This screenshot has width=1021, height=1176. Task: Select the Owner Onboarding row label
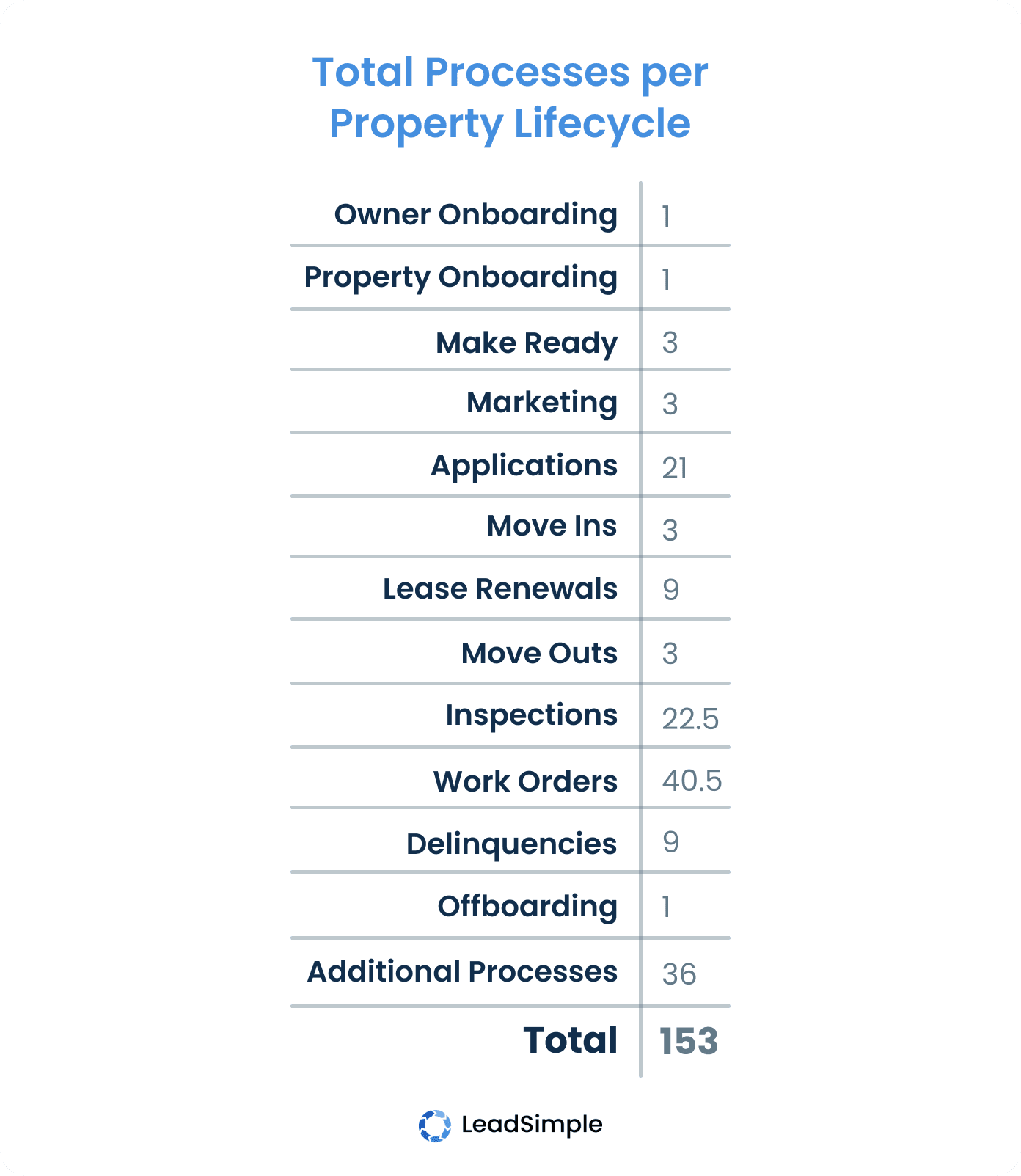pos(475,215)
